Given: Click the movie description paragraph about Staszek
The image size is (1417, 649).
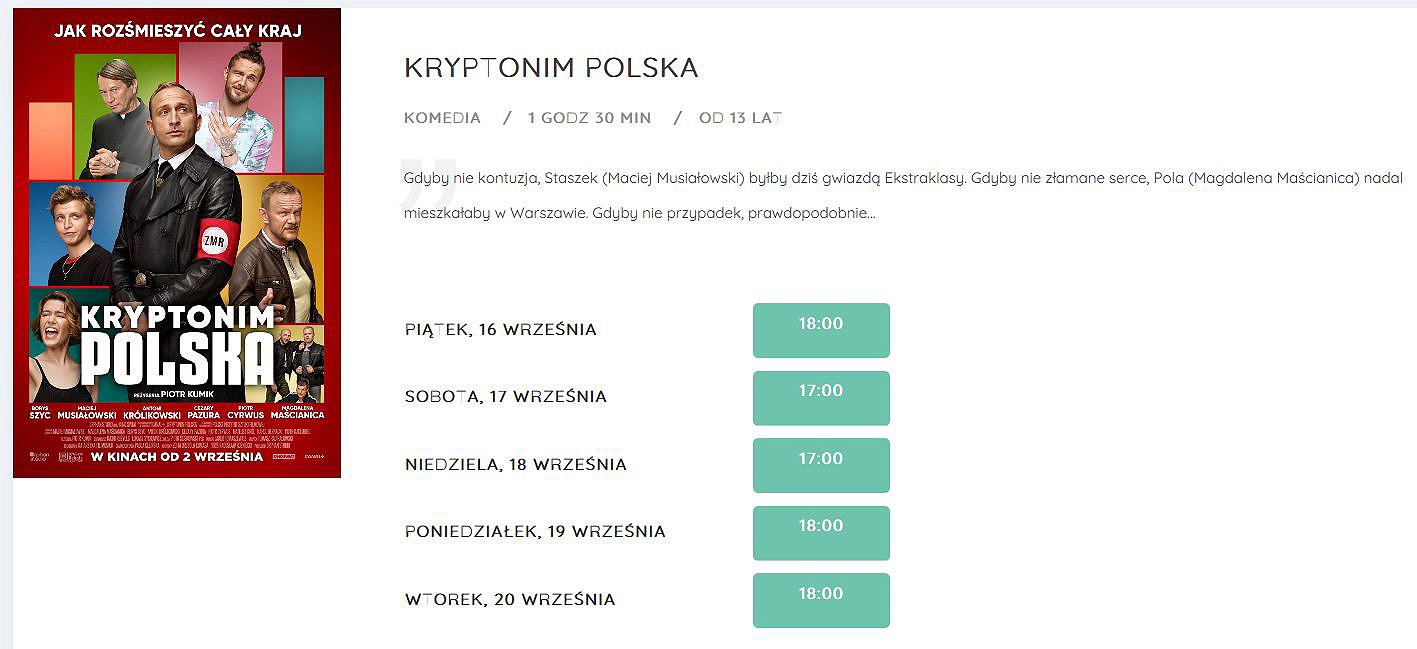Looking at the screenshot, I should tap(897, 196).
